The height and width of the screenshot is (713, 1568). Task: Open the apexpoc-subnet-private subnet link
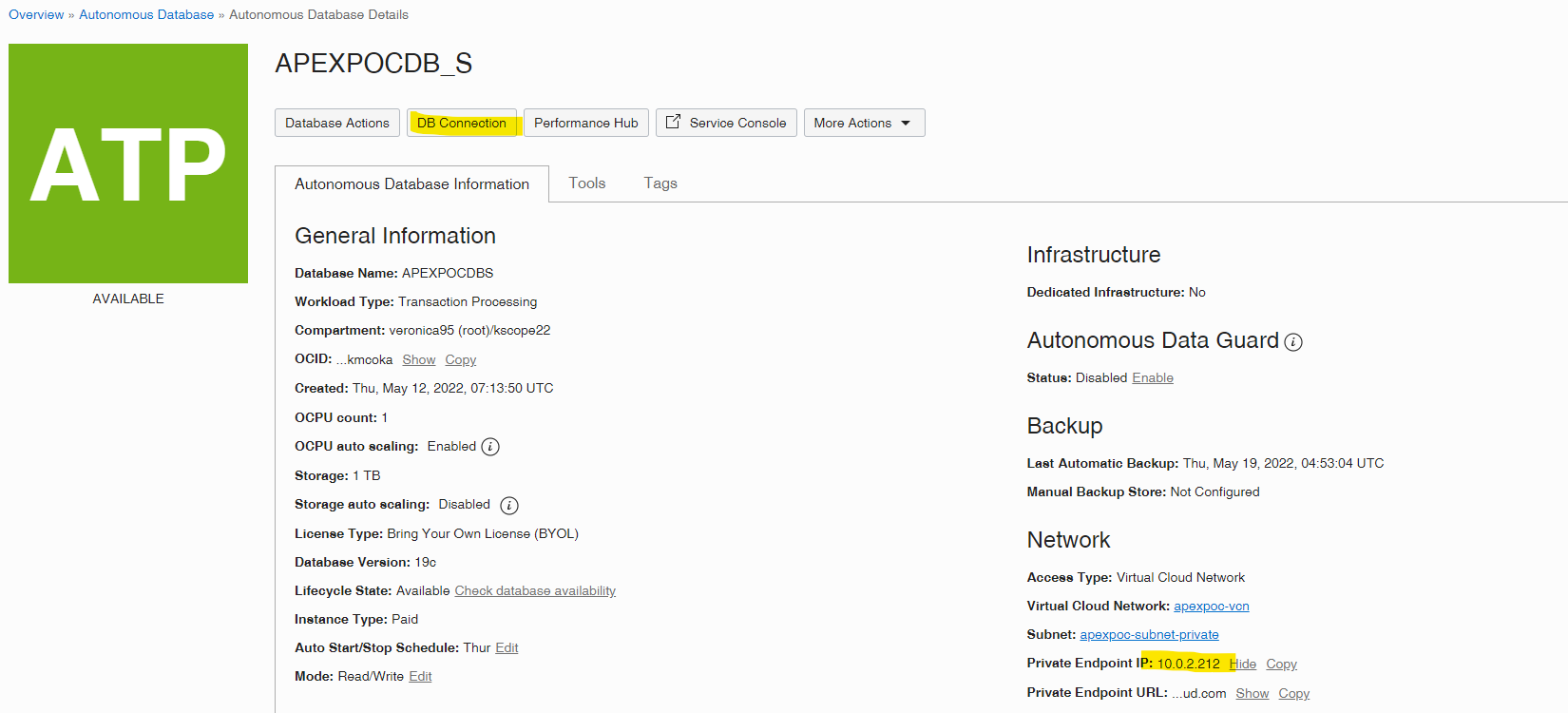(1149, 634)
